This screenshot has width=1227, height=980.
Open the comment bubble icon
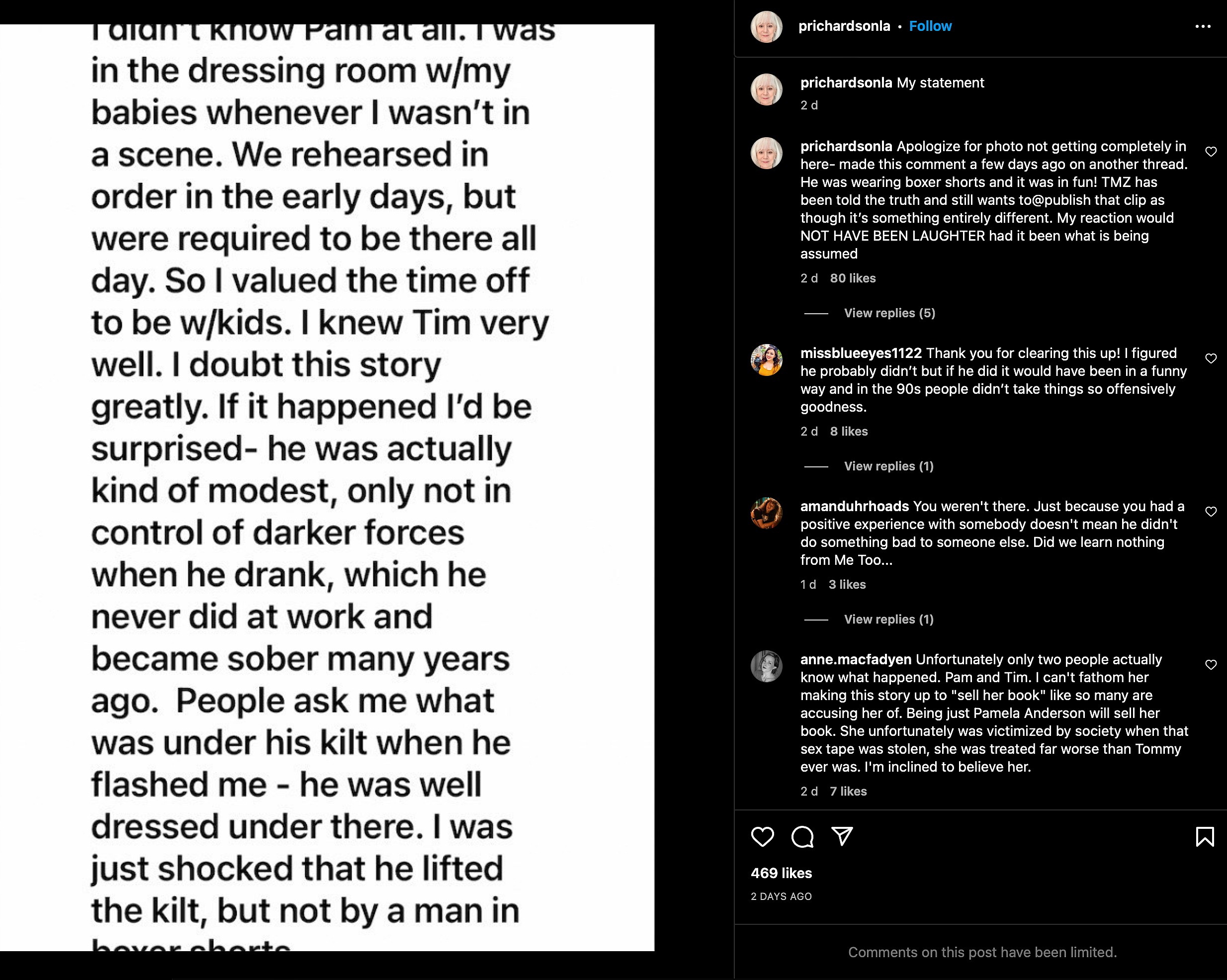pyautogui.click(x=802, y=837)
